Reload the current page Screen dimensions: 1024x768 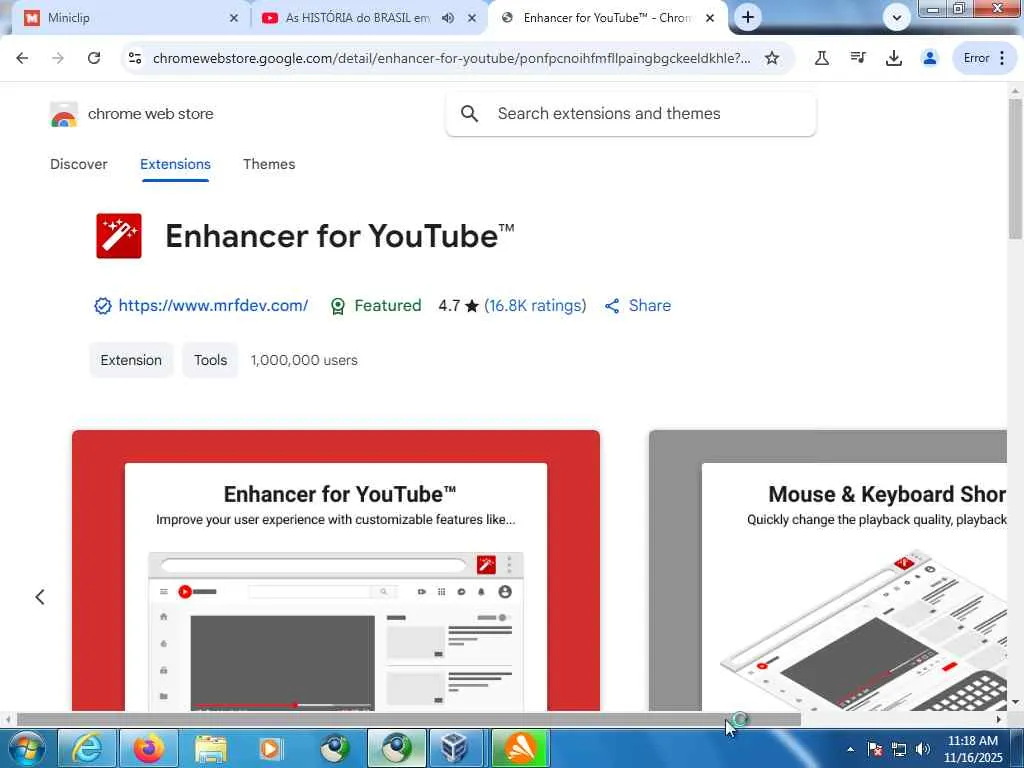pos(94,58)
